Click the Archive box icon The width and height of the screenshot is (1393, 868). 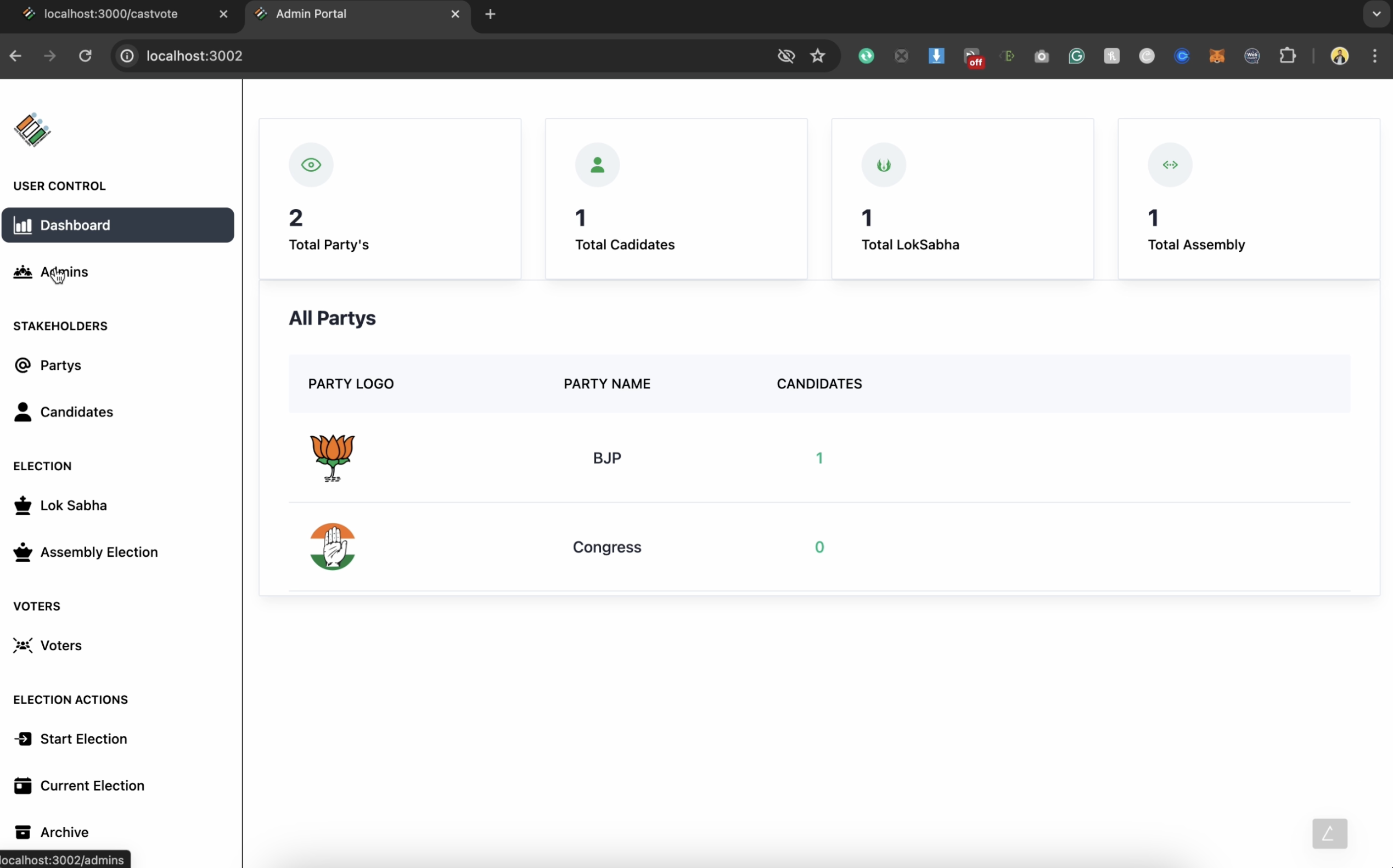[x=23, y=832]
